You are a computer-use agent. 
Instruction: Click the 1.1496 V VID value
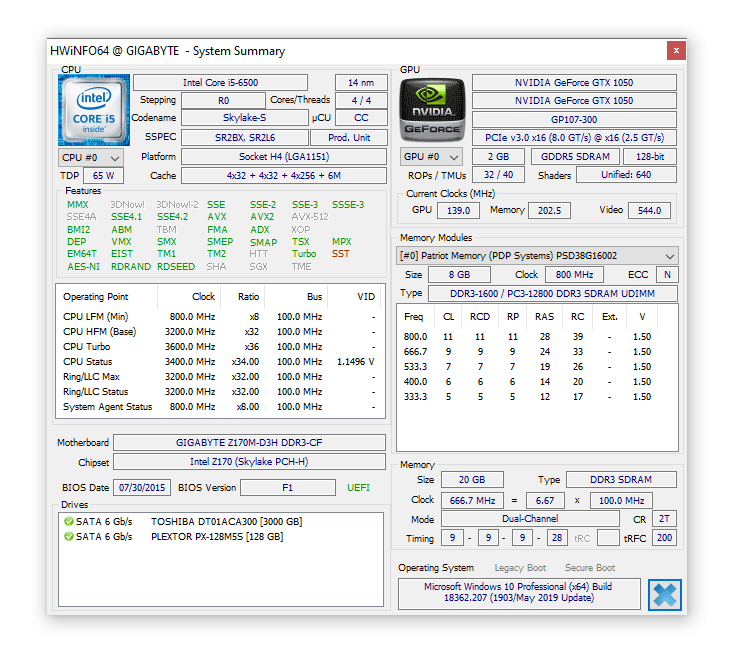click(355, 362)
